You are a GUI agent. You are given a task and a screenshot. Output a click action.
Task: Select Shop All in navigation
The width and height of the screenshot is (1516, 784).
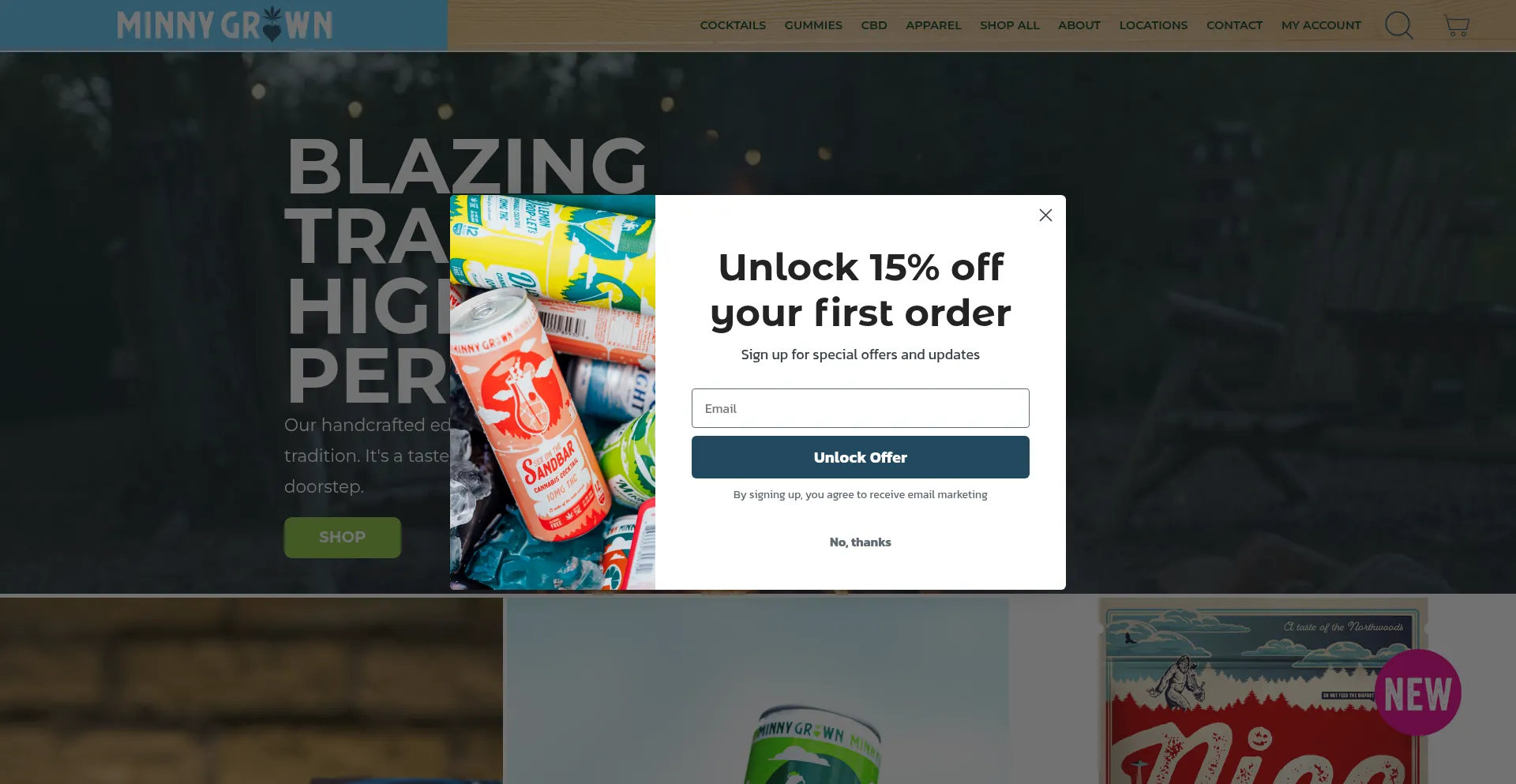1009,25
